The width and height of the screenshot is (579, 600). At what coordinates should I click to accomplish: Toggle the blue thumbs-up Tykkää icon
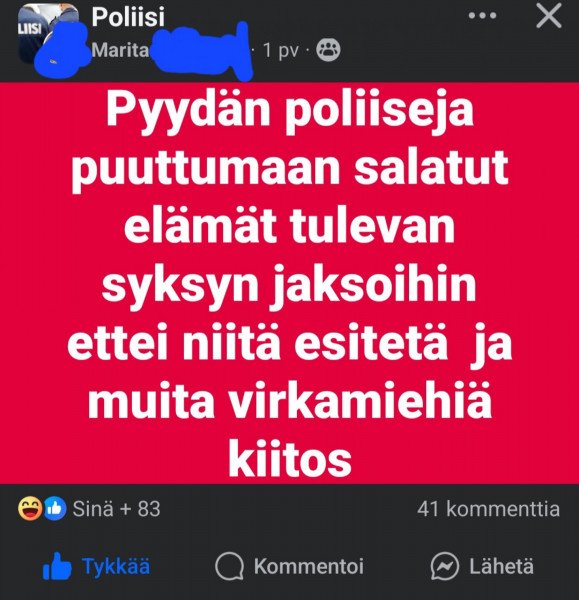pos(57,566)
